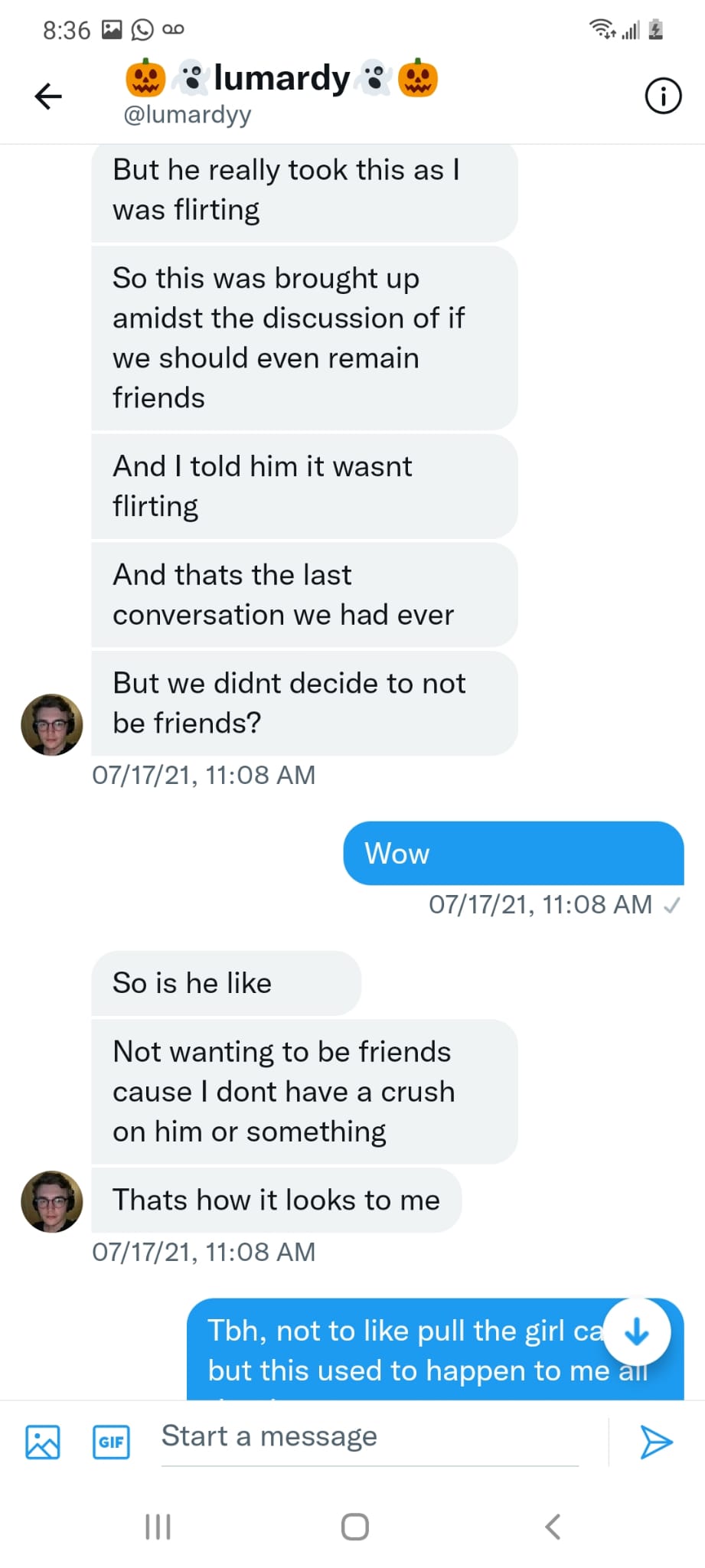The width and height of the screenshot is (705, 1568).
Task: Tap the scroll-to-bottom down arrow button
Action: pyautogui.click(x=637, y=1333)
